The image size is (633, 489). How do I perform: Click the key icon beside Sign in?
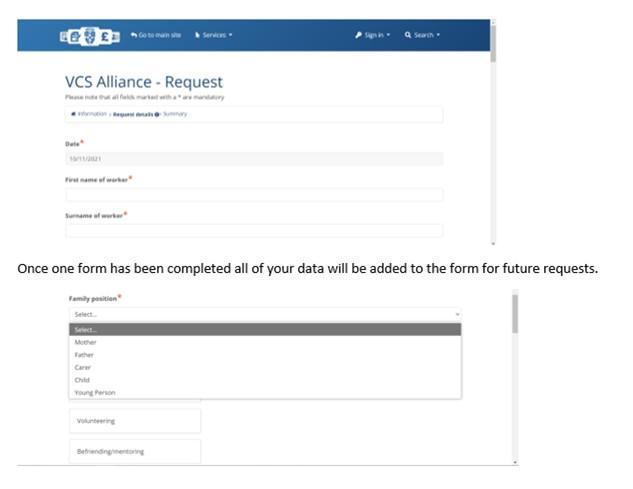[358, 35]
